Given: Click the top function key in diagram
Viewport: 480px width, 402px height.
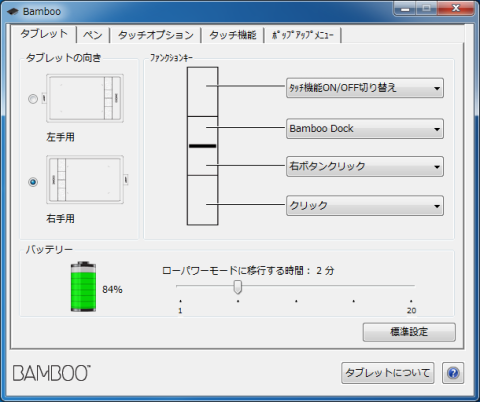Looking at the screenshot, I should (x=202, y=92).
